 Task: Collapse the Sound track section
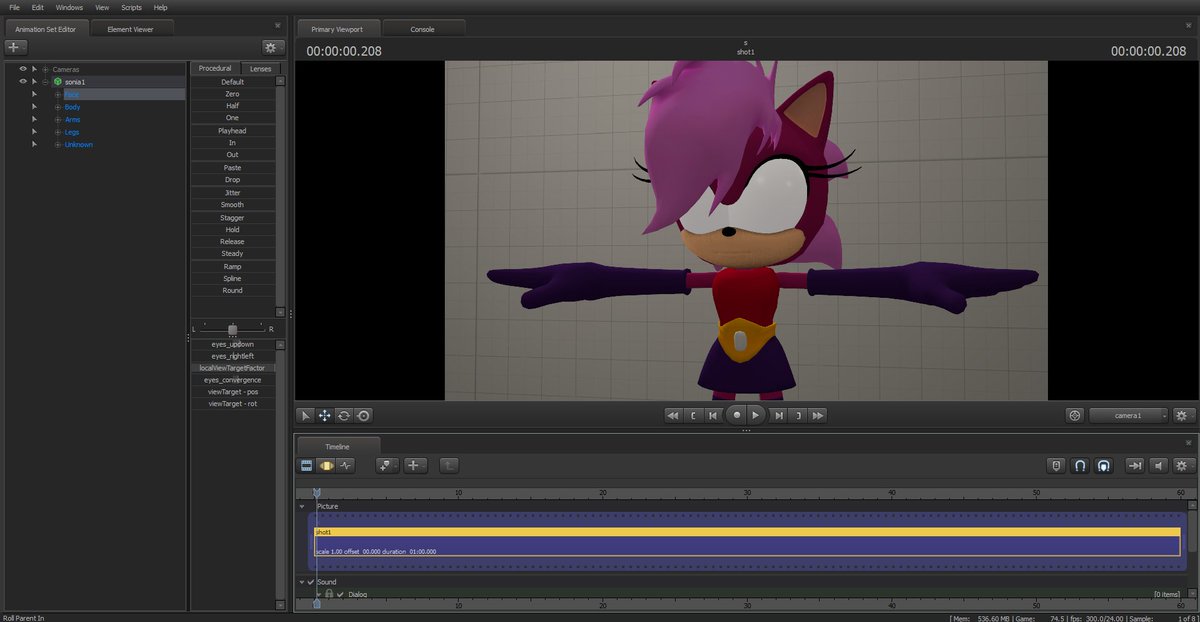[302, 581]
